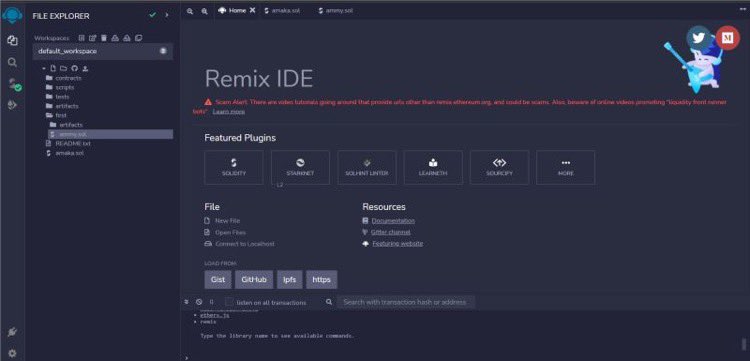The image size is (750, 361).
Task: Open the File Explorer sidebar icon
Action: tap(12, 41)
